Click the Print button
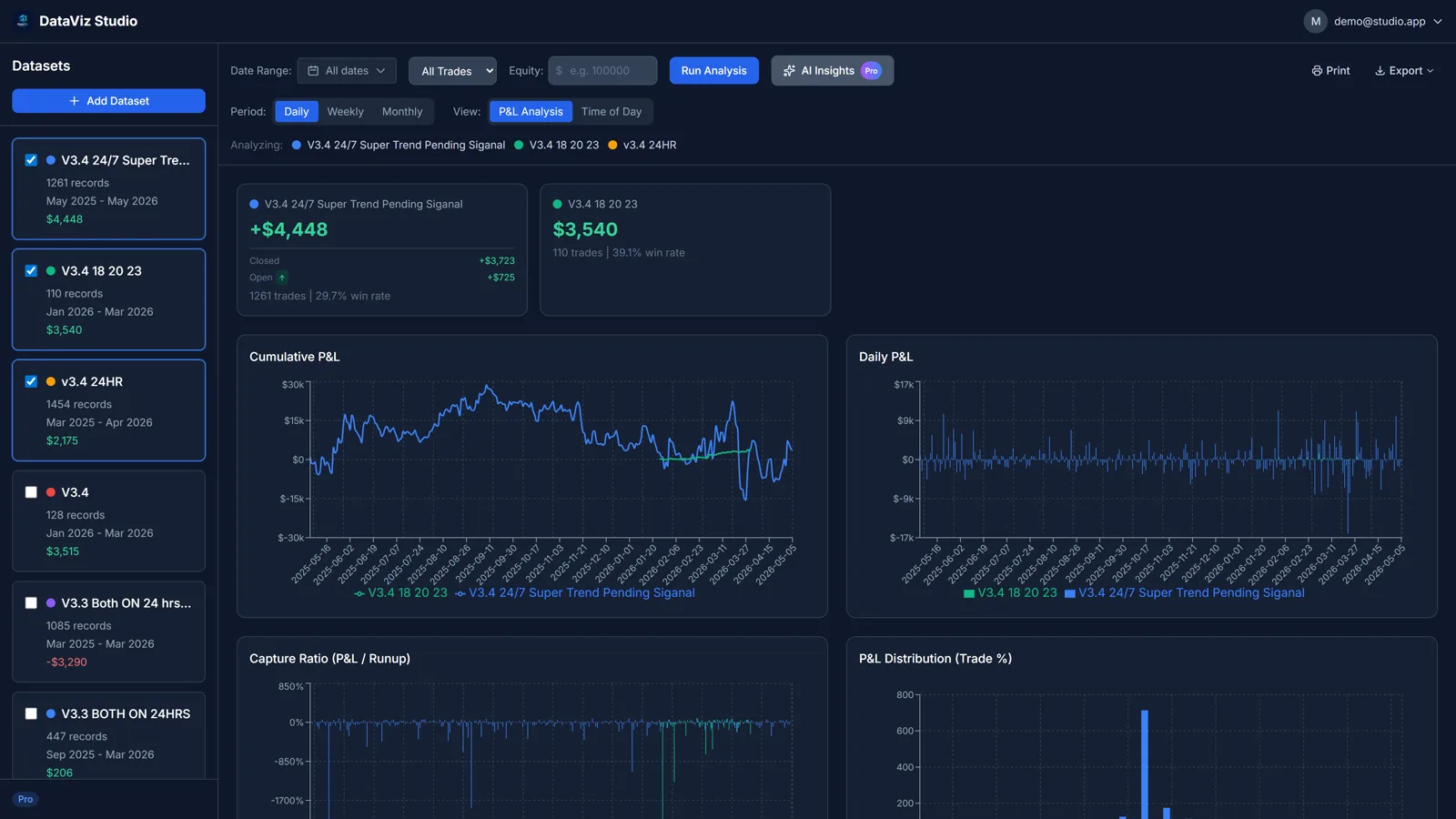The image size is (1456, 819). [1330, 71]
